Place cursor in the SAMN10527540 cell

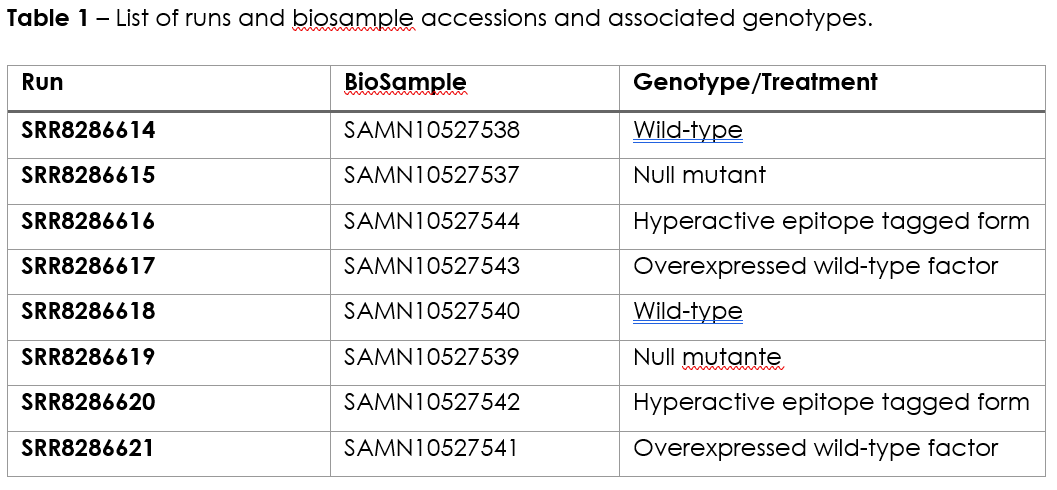[x=432, y=312]
